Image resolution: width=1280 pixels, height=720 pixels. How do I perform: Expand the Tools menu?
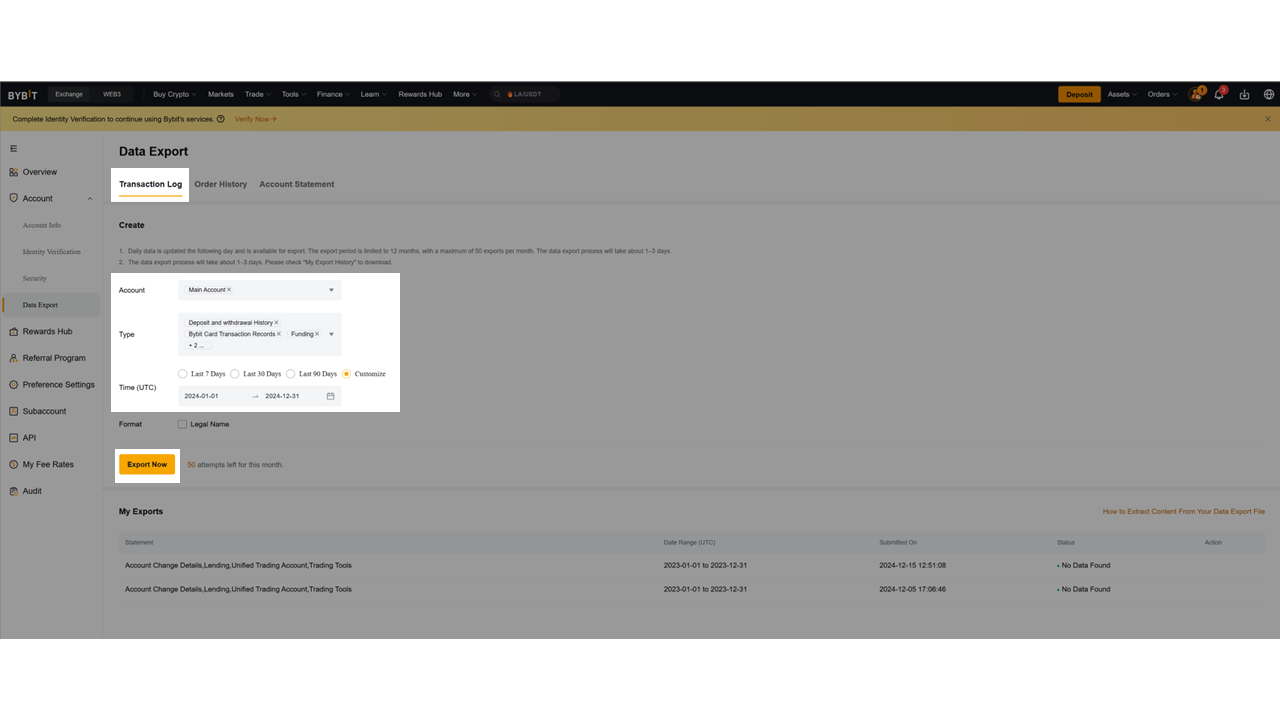pos(294,95)
